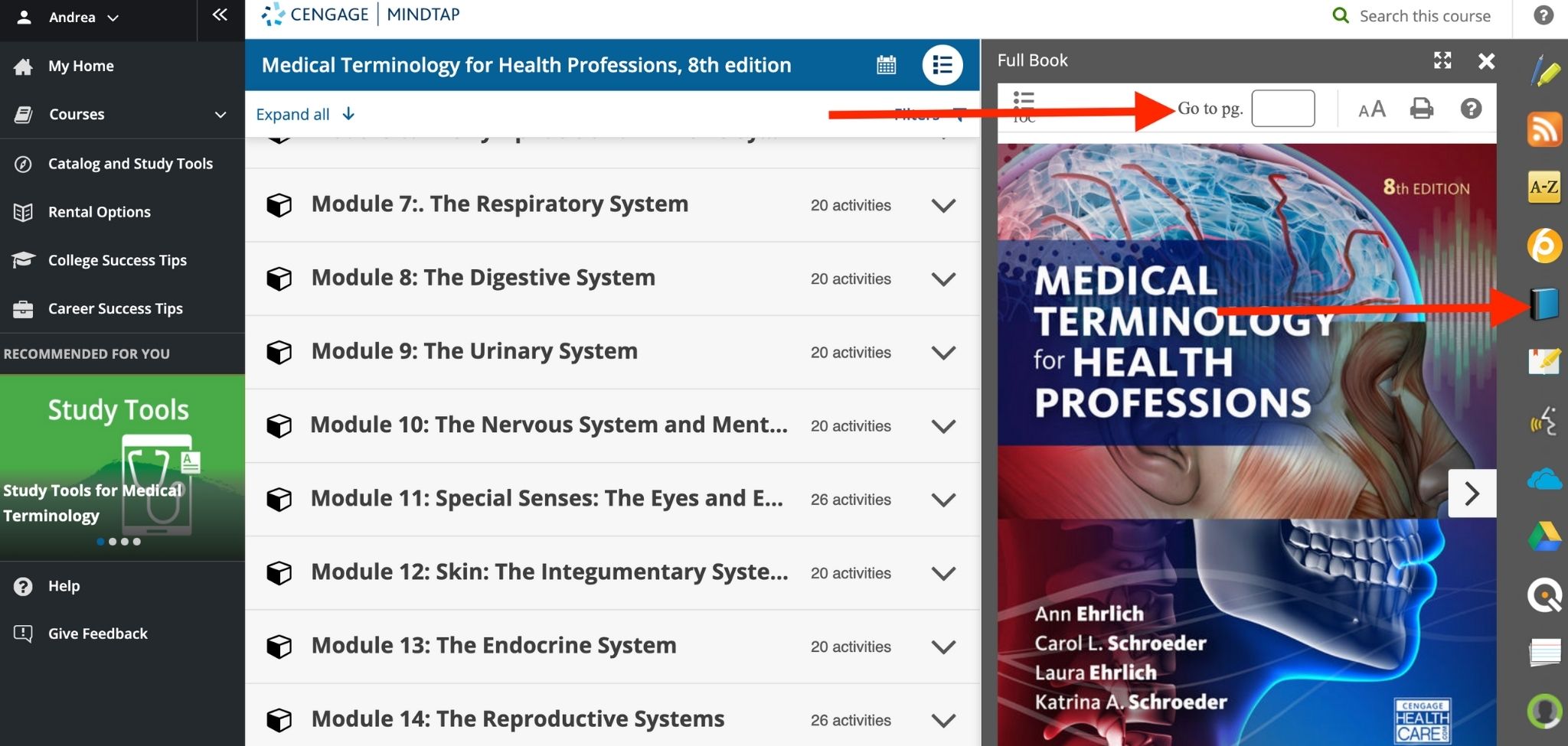The image size is (1568, 746).
Task: Adjust text size with the AA icon
Action: 1371,109
